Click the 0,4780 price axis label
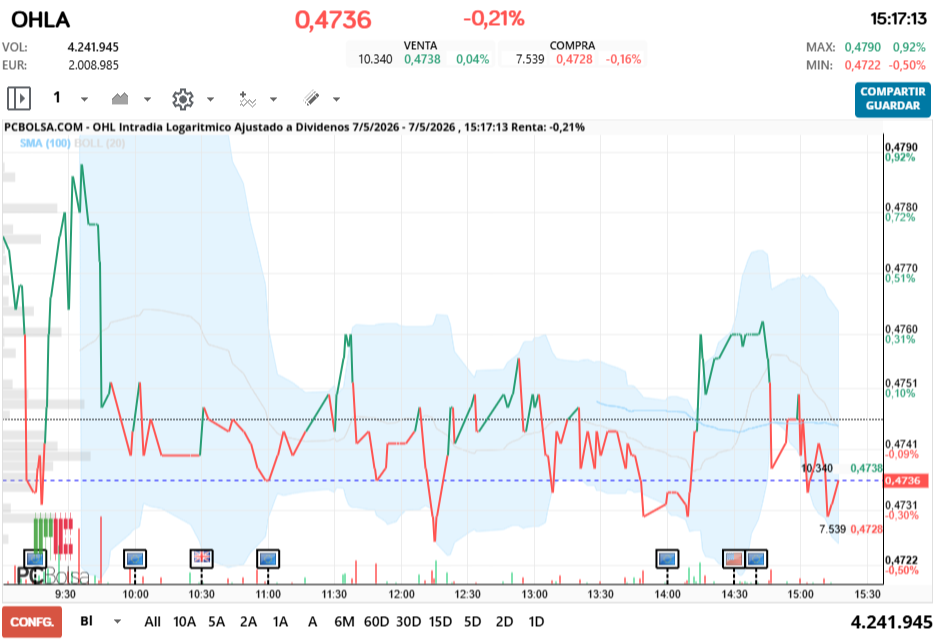Screen dimensions: 946x643 (x=901, y=207)
